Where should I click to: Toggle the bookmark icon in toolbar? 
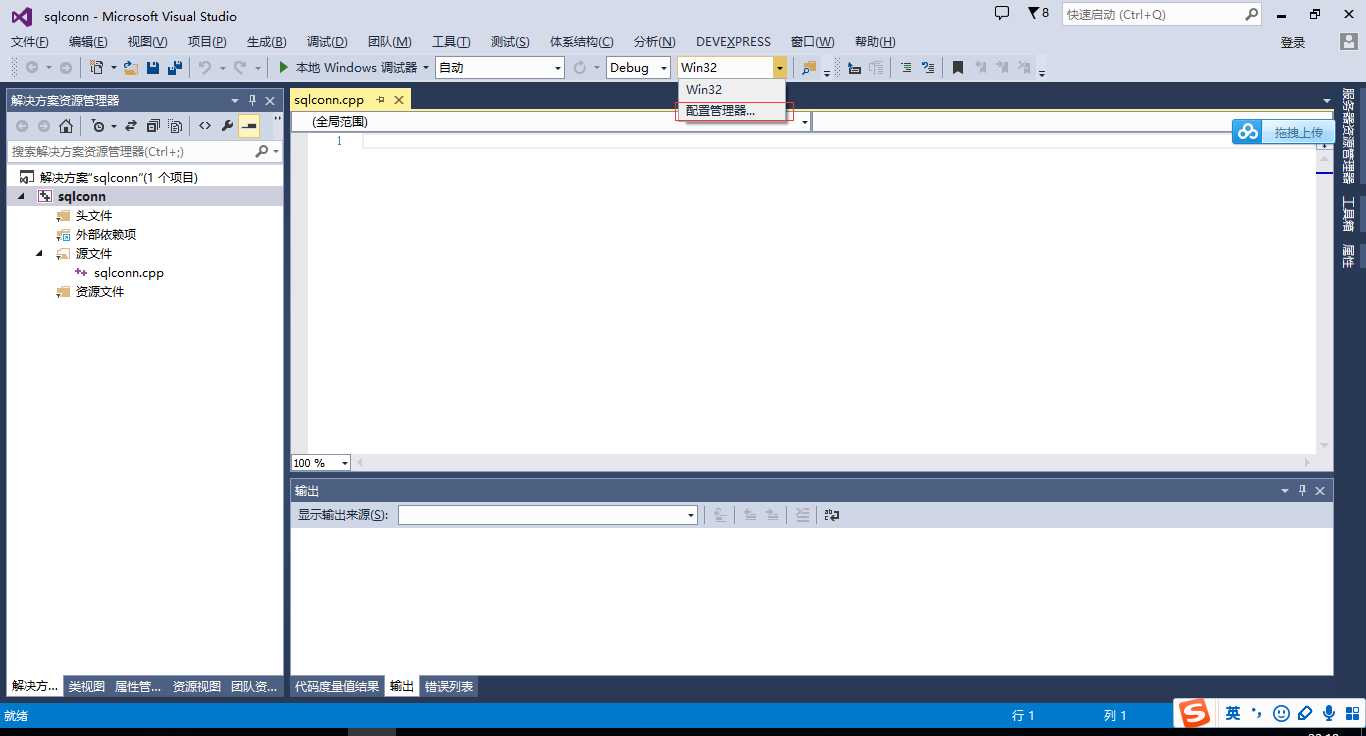(x=957, y=68)
